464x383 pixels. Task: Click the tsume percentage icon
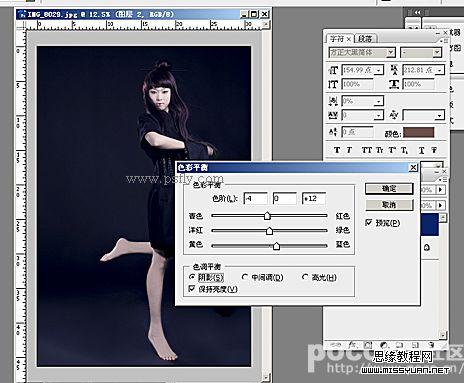click(x=333, y=101)
